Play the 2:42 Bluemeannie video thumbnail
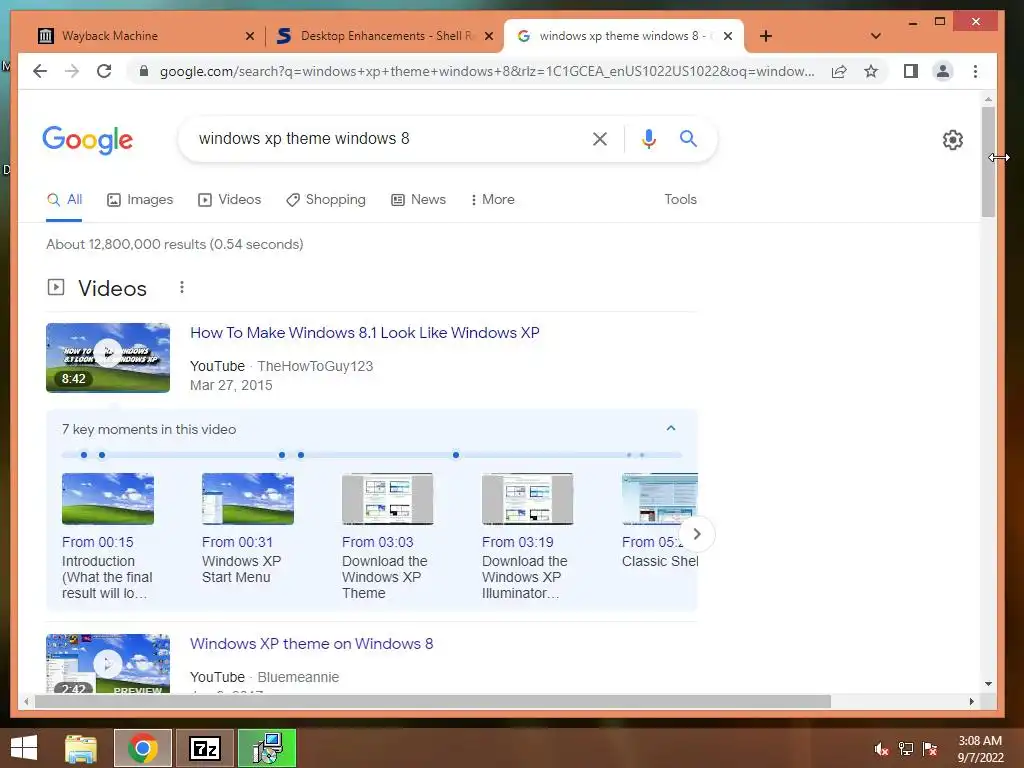 [108, 664]
